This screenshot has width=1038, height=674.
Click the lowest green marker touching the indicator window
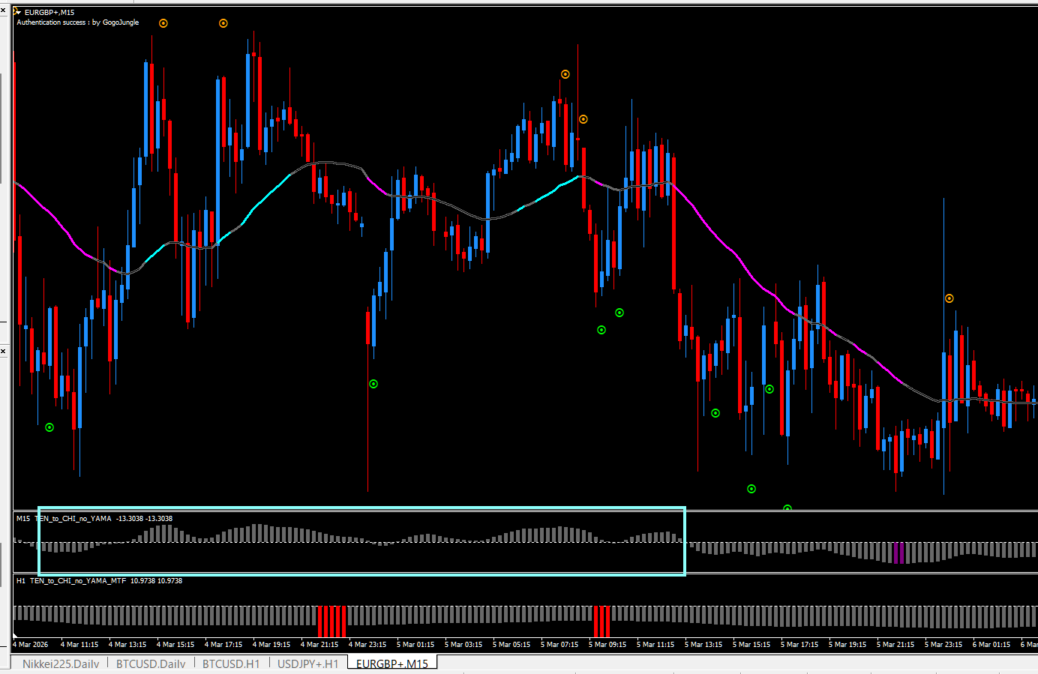(x=787, y=508)
